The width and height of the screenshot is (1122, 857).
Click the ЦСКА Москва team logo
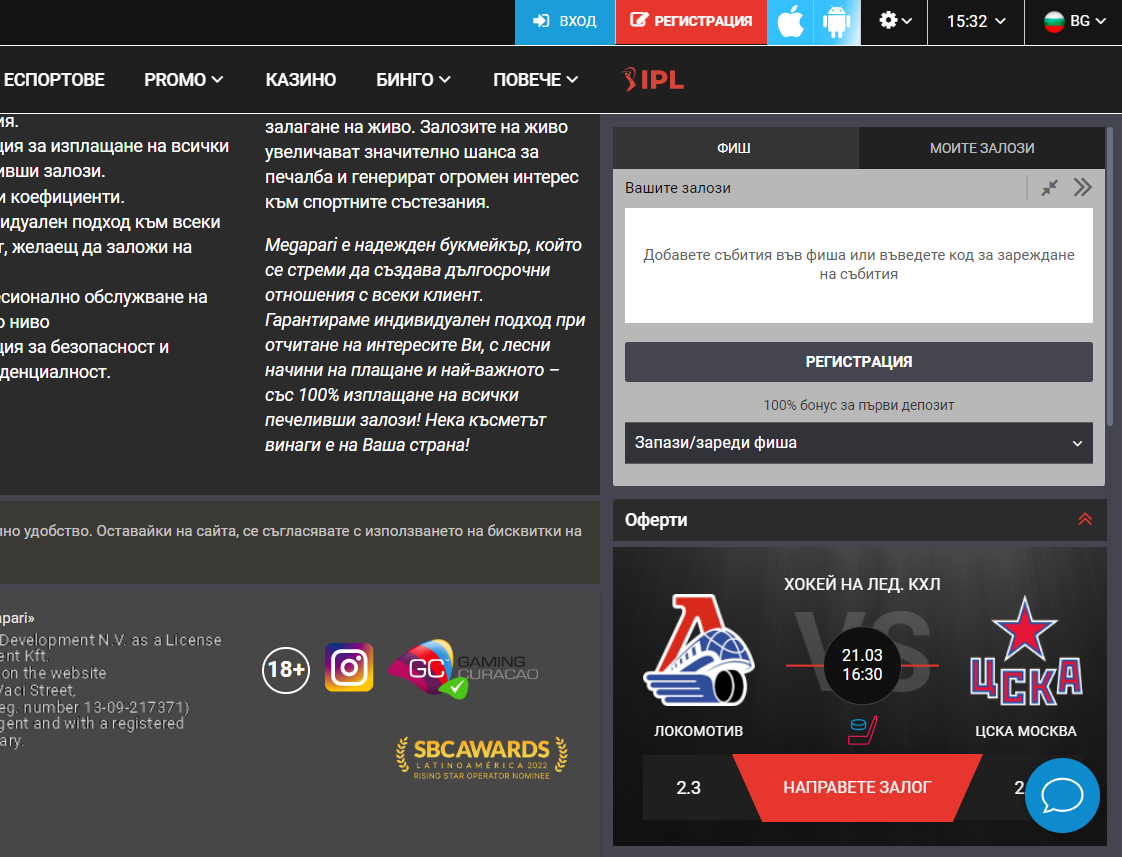point(1025,650)
